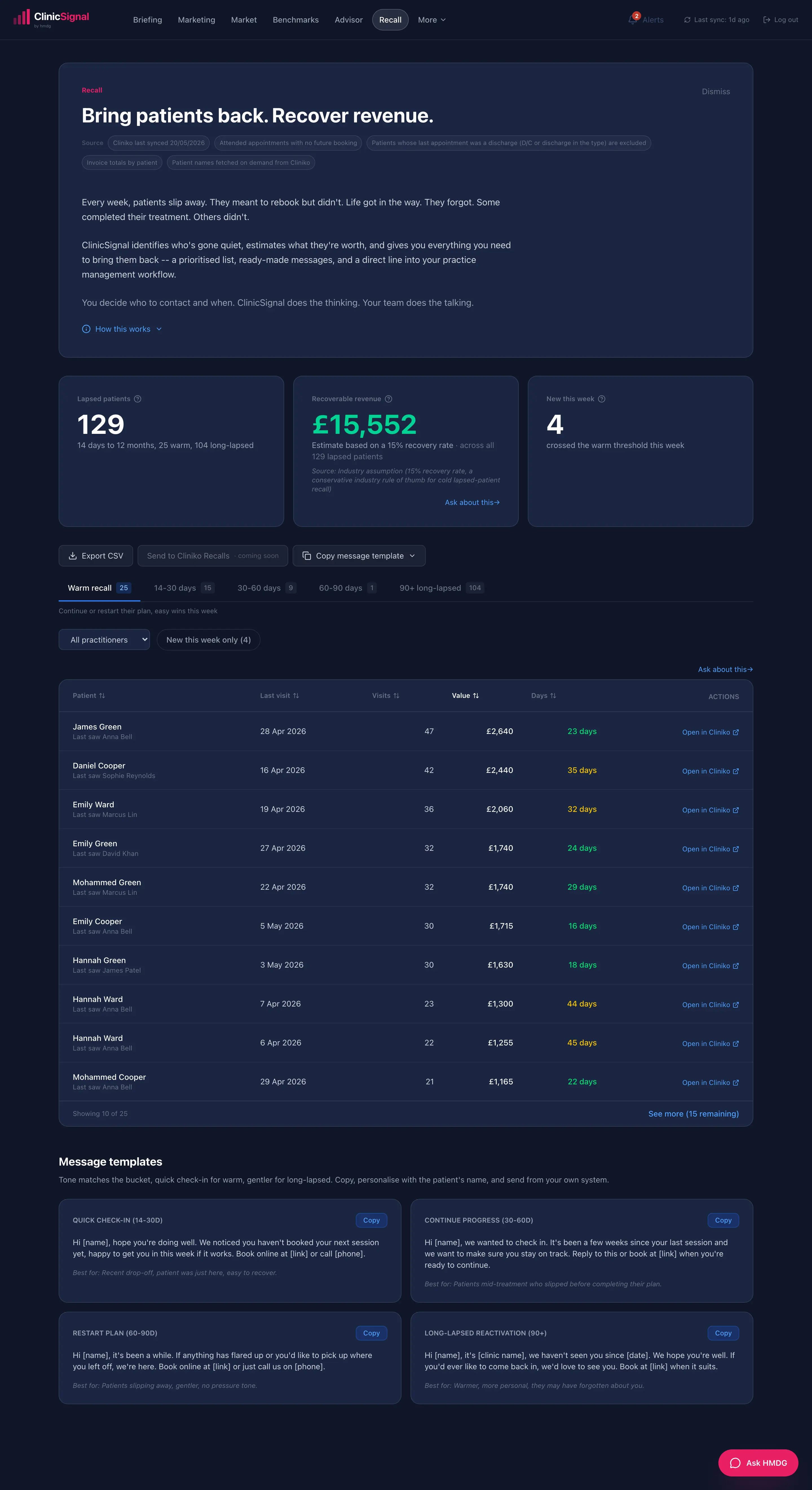
Task: Click the Invoice totals by patient chip
Action: [x=122, y=162]
